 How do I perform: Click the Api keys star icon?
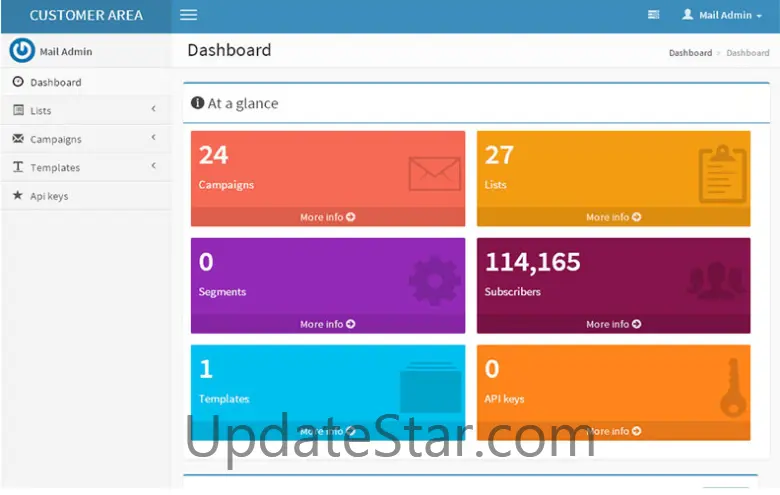coord(18,195)
